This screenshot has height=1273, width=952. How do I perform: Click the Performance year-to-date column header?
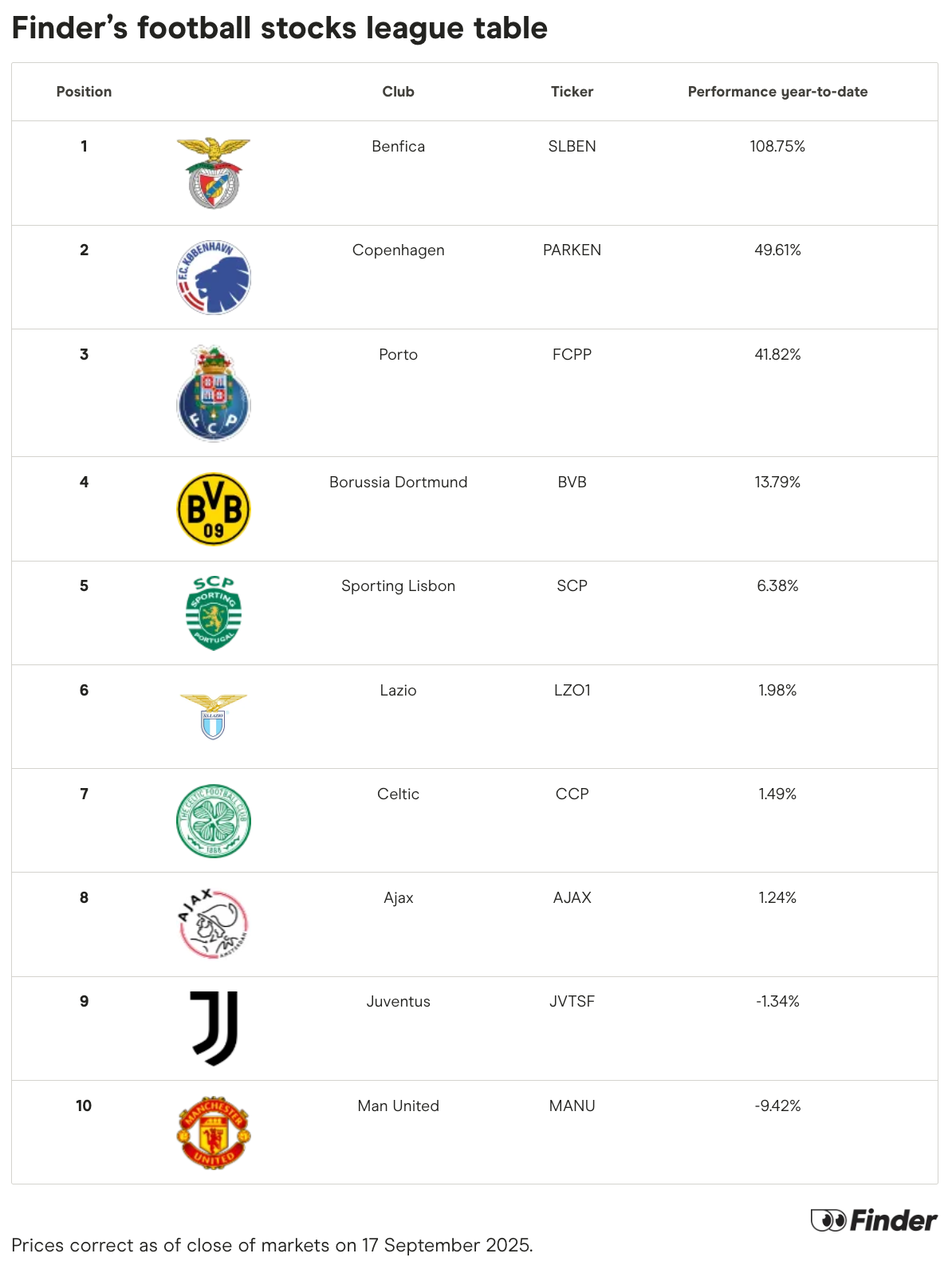point(777,92)
